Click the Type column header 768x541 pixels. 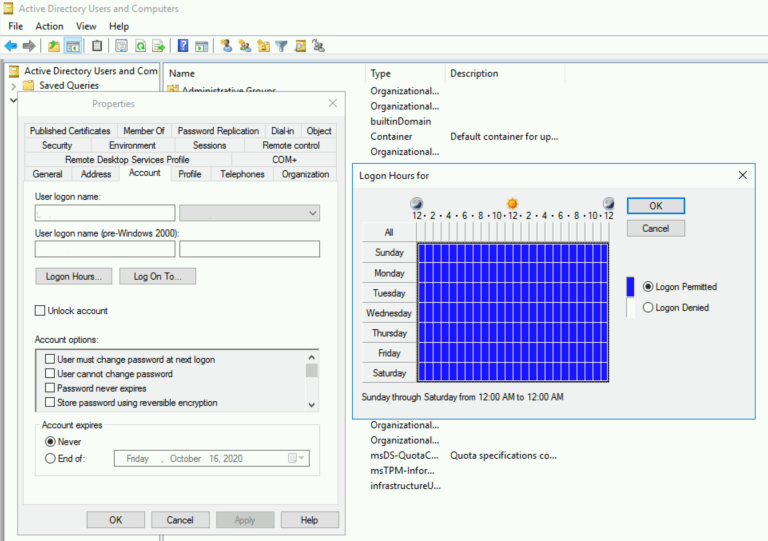point(405,73)
